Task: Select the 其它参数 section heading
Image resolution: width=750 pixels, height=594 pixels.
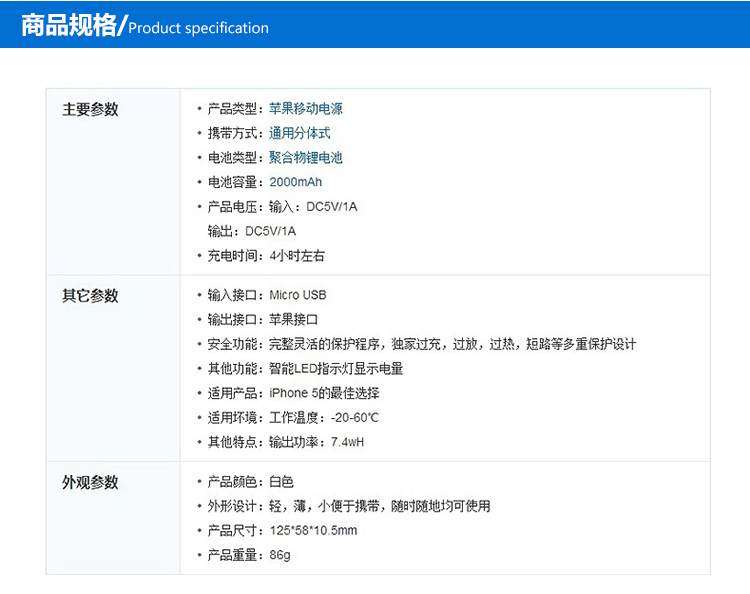Action: pyautogui.click(x=90, y=296)
